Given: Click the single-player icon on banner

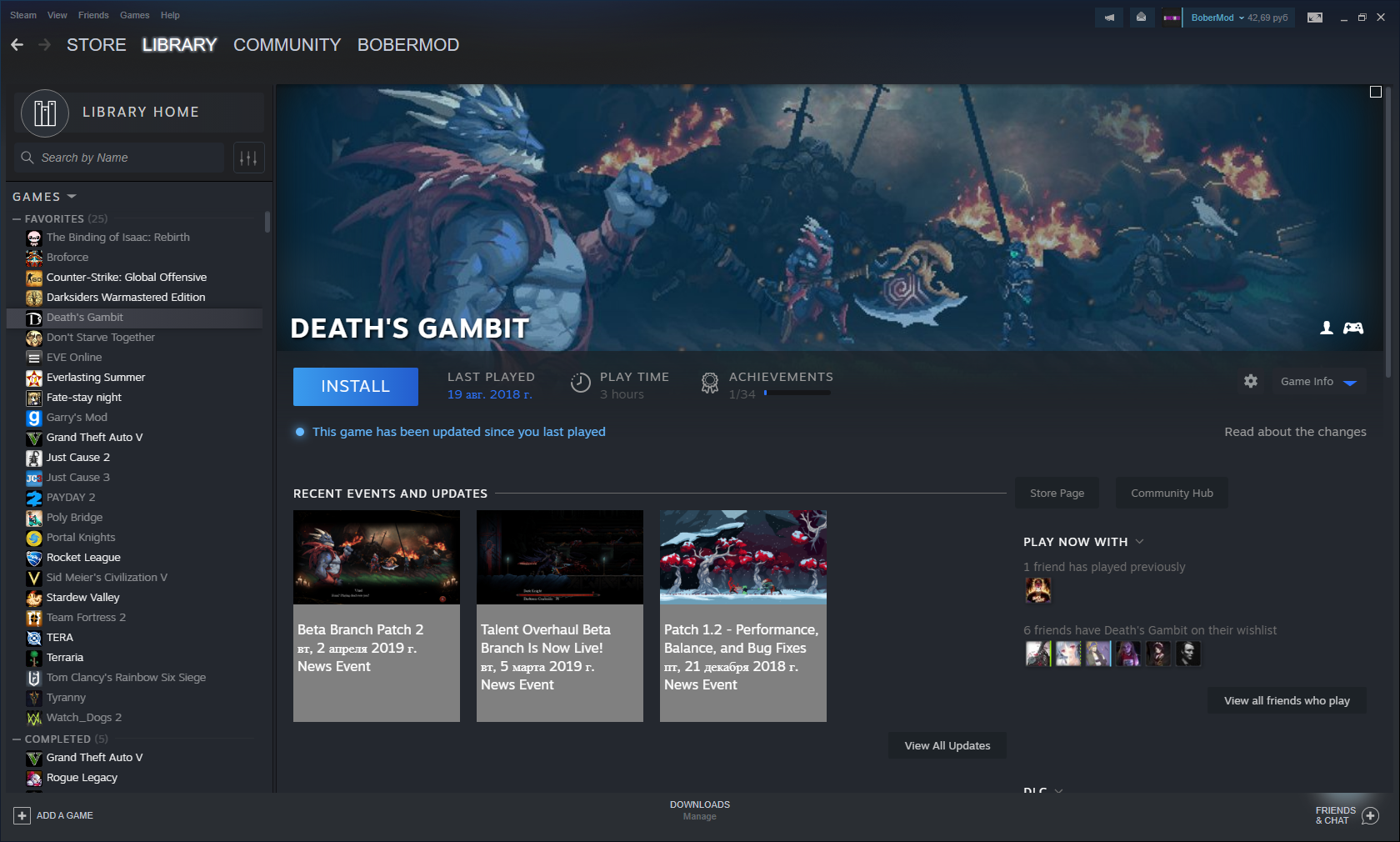Looking at the screenshot, I should click(1327, 328).
